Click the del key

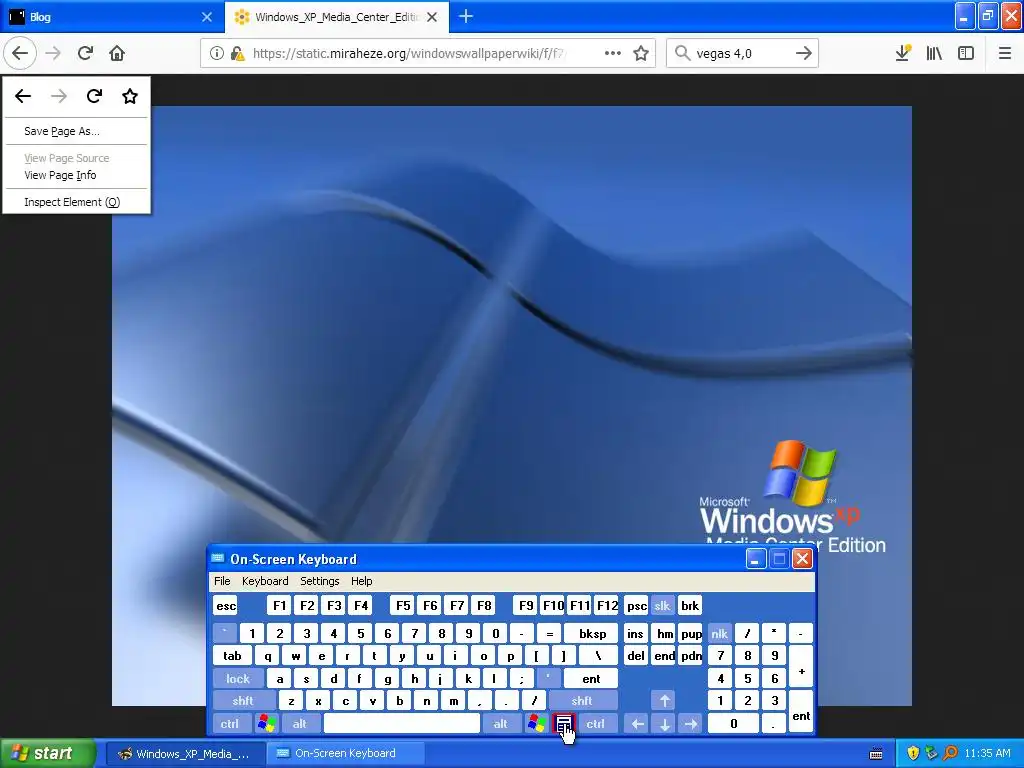(636, 656)
